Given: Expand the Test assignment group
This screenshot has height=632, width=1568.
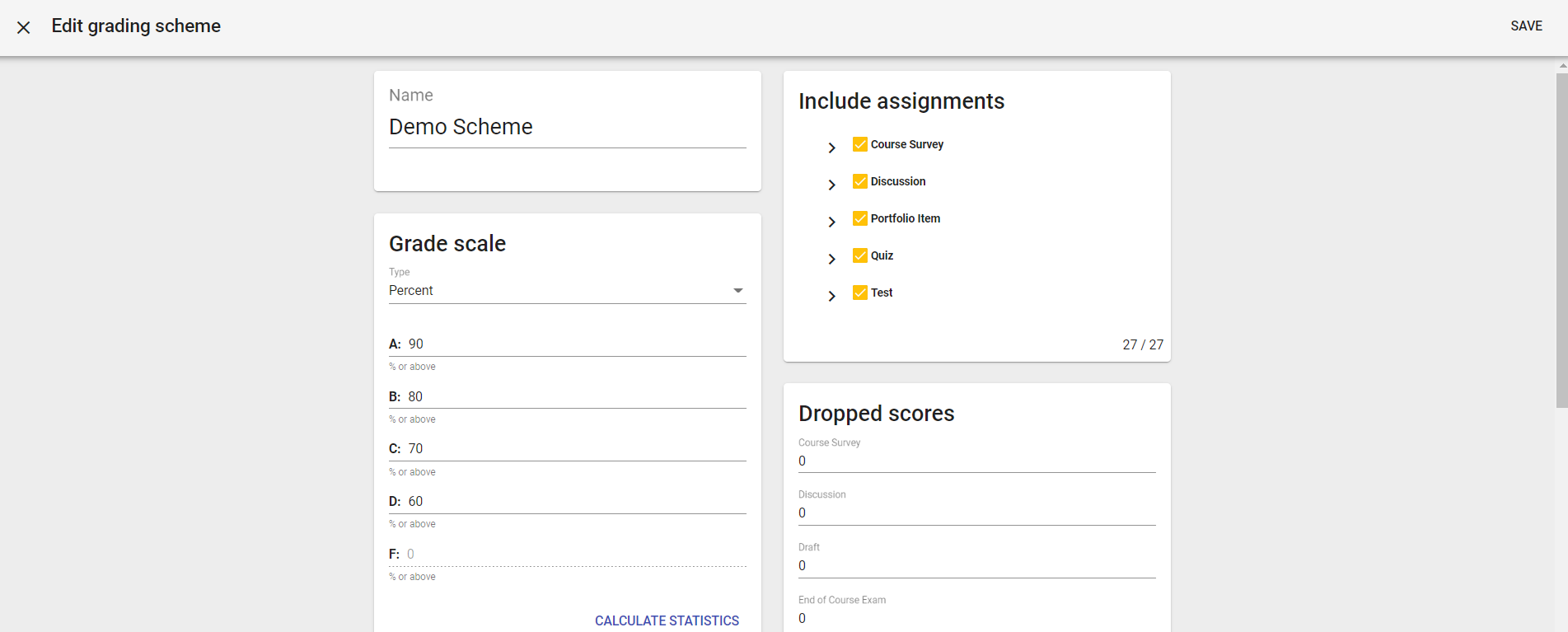Looking at the screenshot, I should [x=831, y=296].
